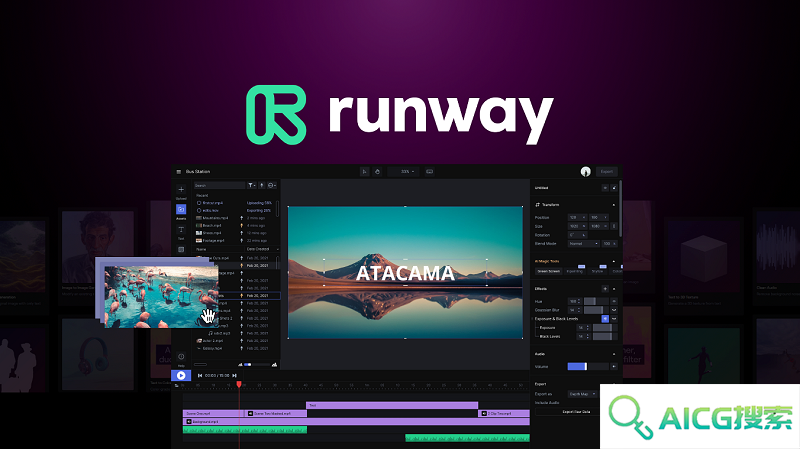
Task: Toggle the aspect ratio link next to Size
Action: [614, 226]
